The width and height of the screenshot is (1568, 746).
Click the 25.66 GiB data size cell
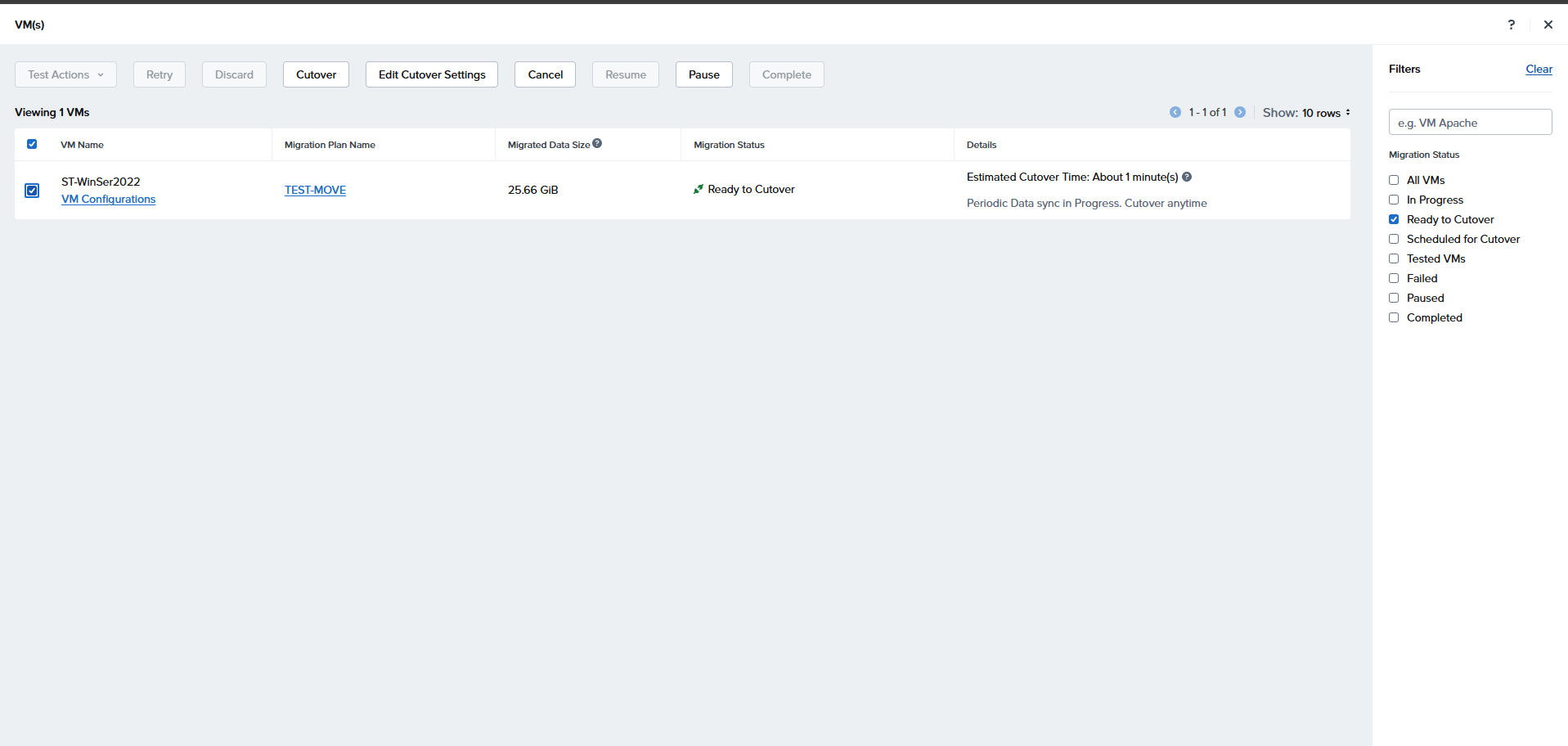(x=532, y=190)
